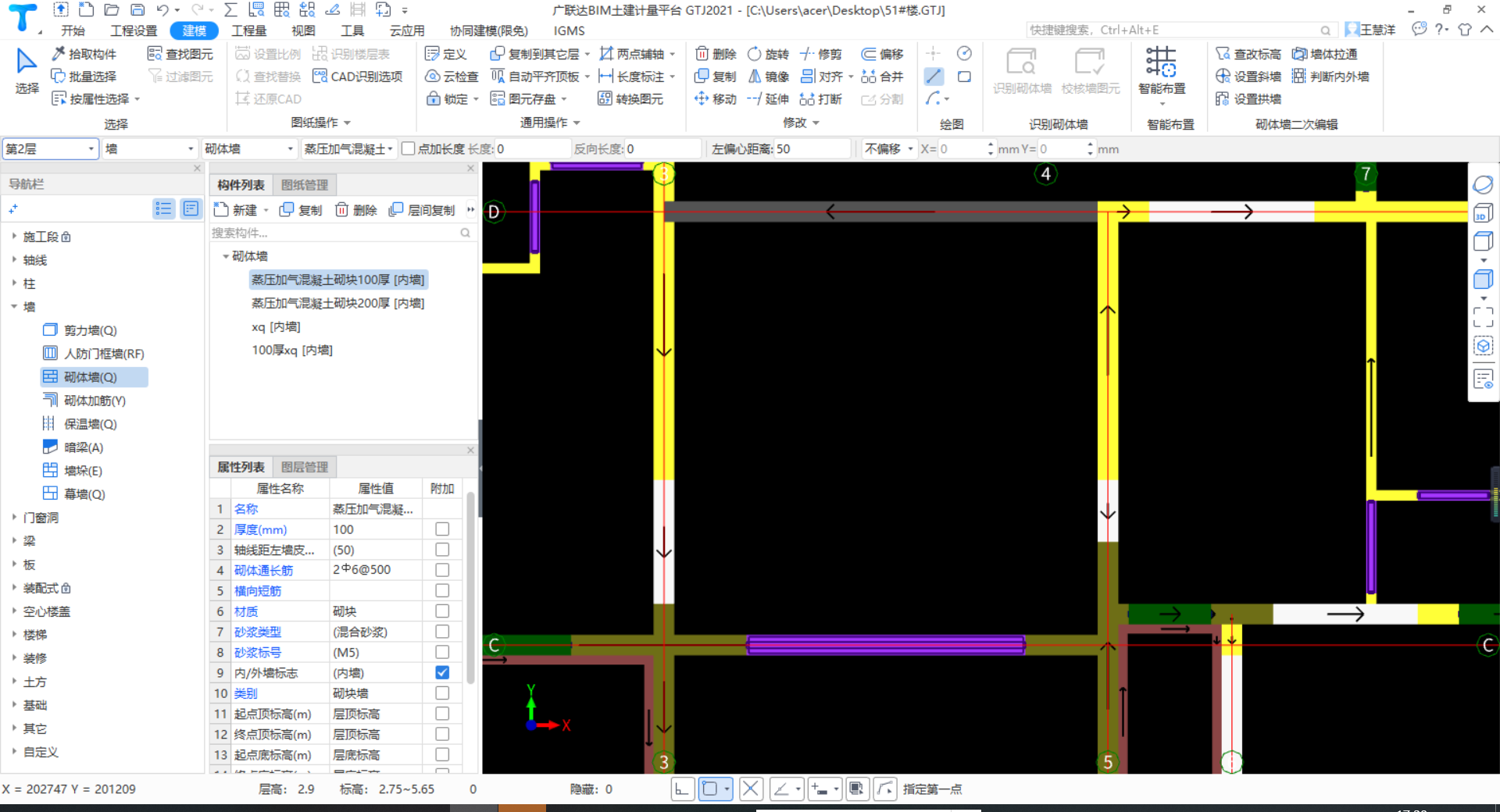Click the 打断 break tool
Viewport: 1500px width, 812px height.
(821, 99)
